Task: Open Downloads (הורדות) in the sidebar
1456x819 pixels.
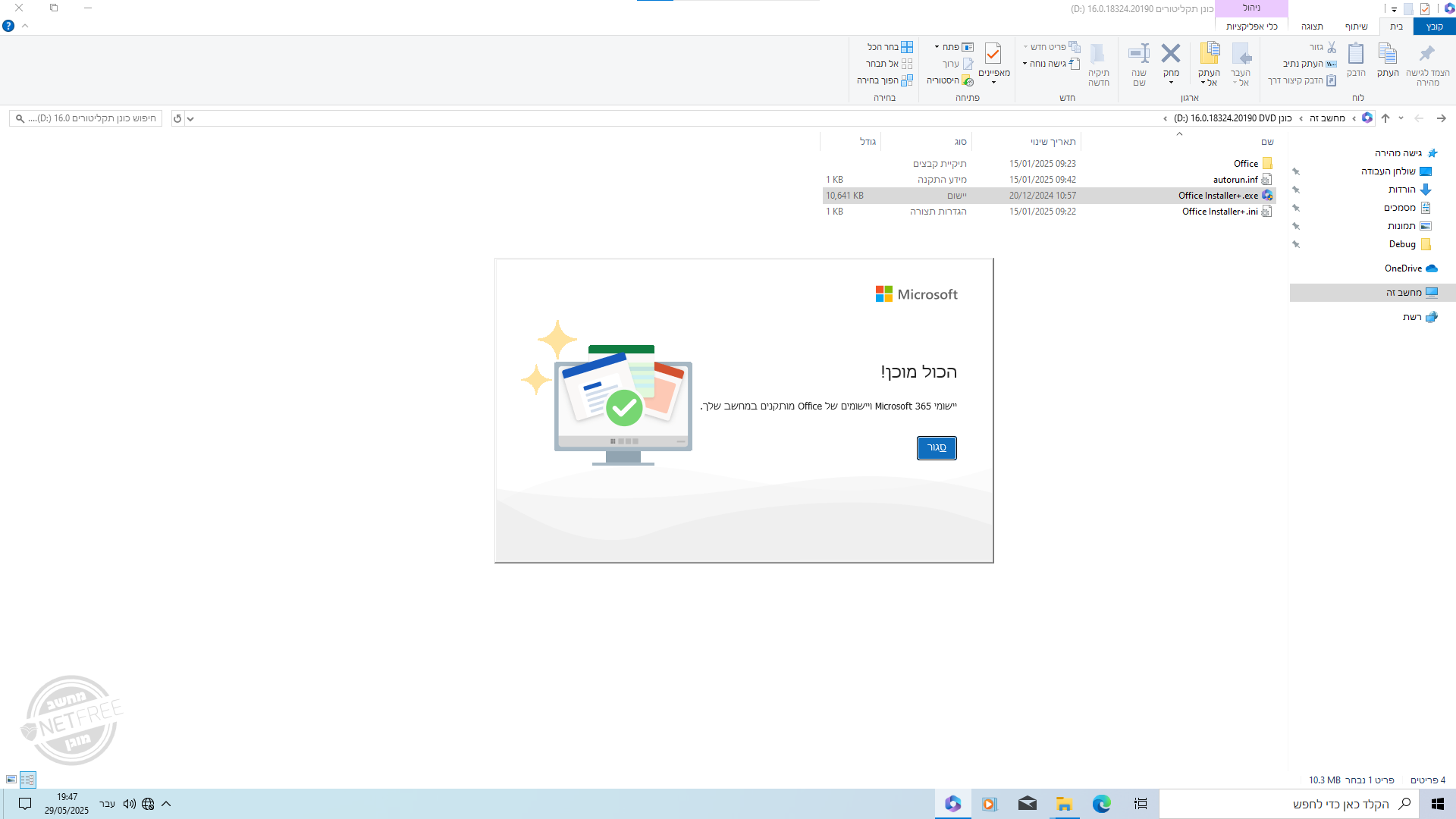Action: pyautogui.click(x=1409, y=190)
